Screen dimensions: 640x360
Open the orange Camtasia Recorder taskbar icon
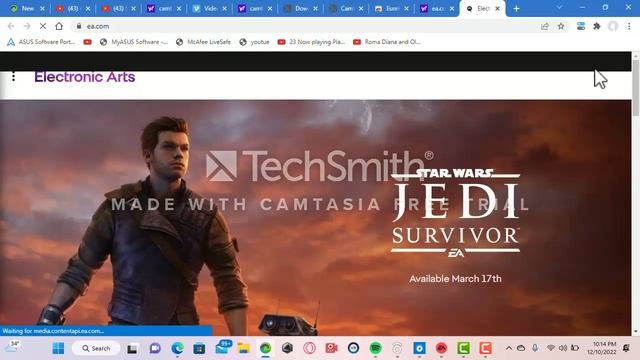[x=485, y=348]
